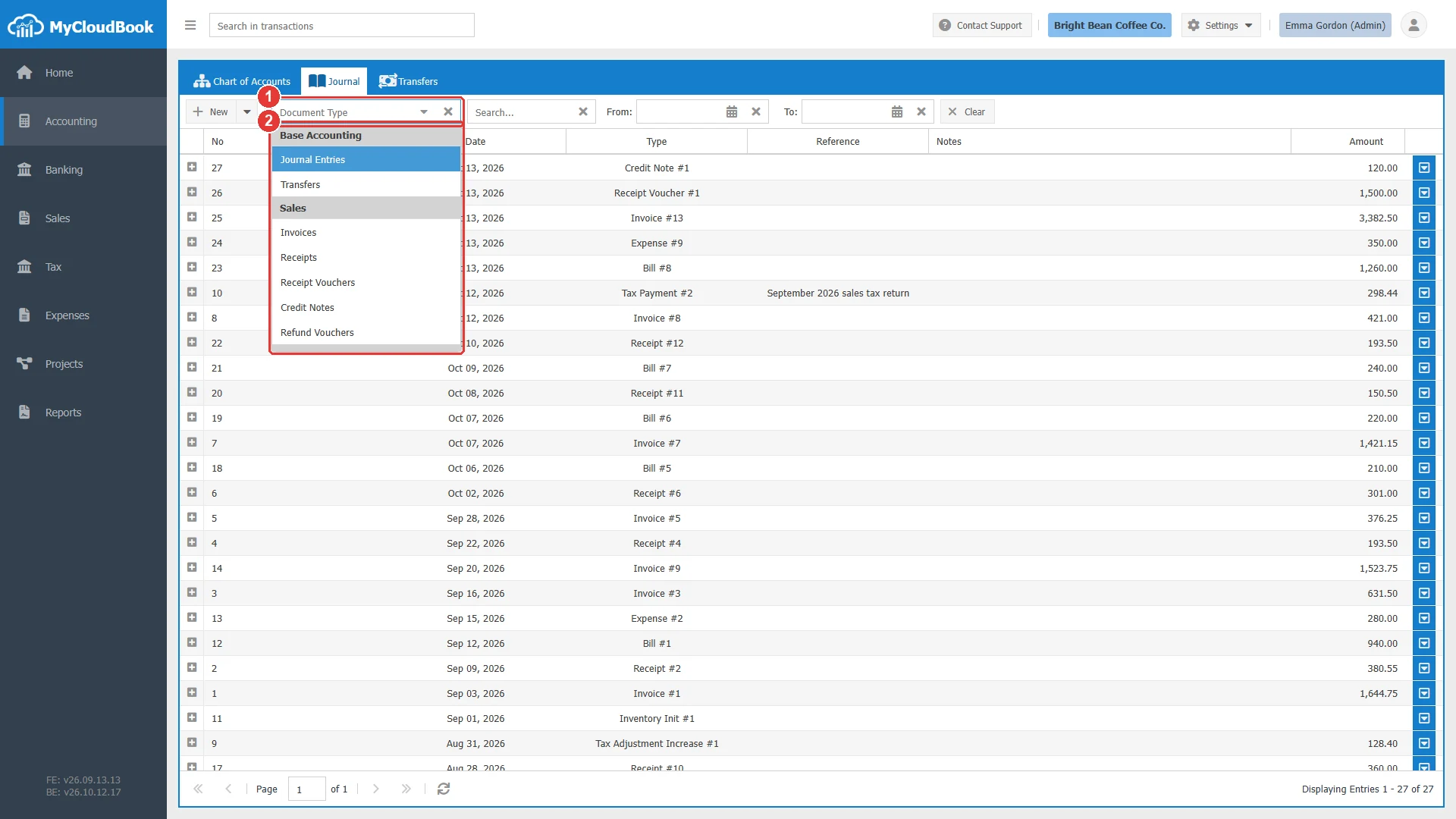Open Expenses in the sidebar

click(x=83, y=315)
